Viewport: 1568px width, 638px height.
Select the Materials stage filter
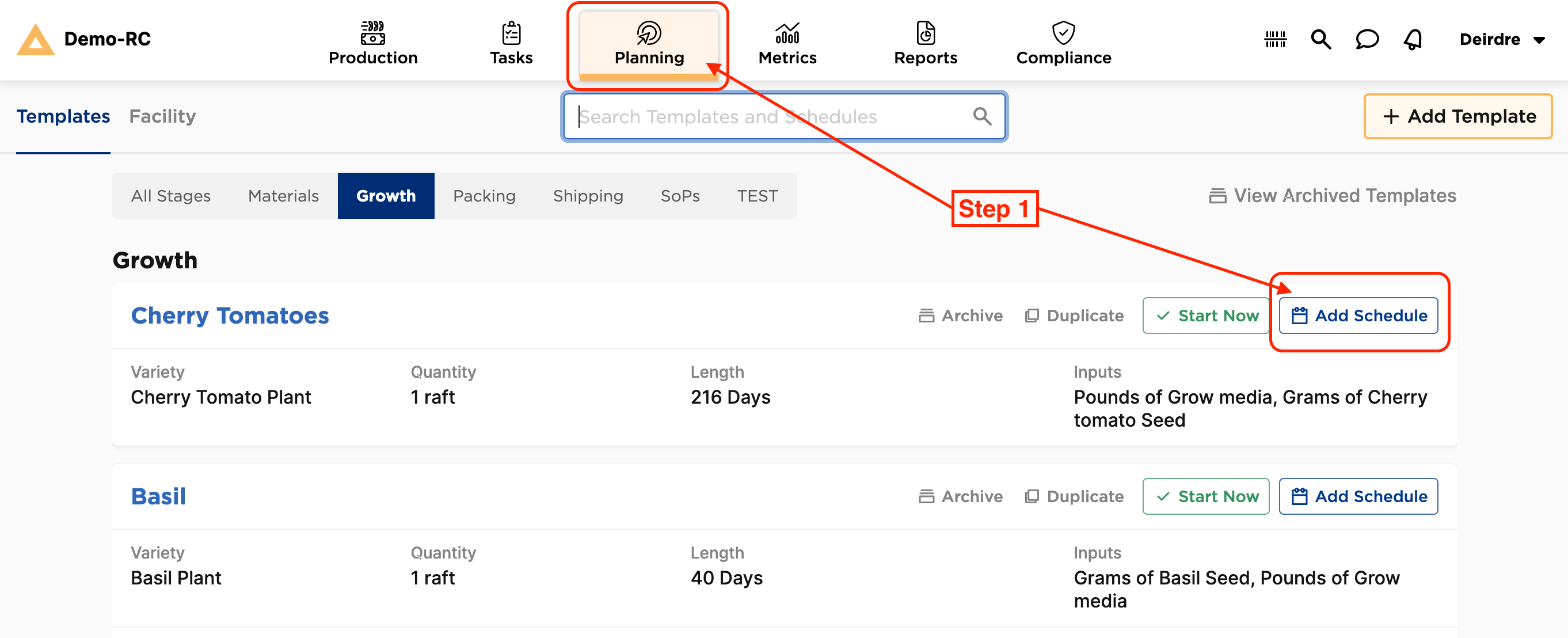tap(283, 196)
